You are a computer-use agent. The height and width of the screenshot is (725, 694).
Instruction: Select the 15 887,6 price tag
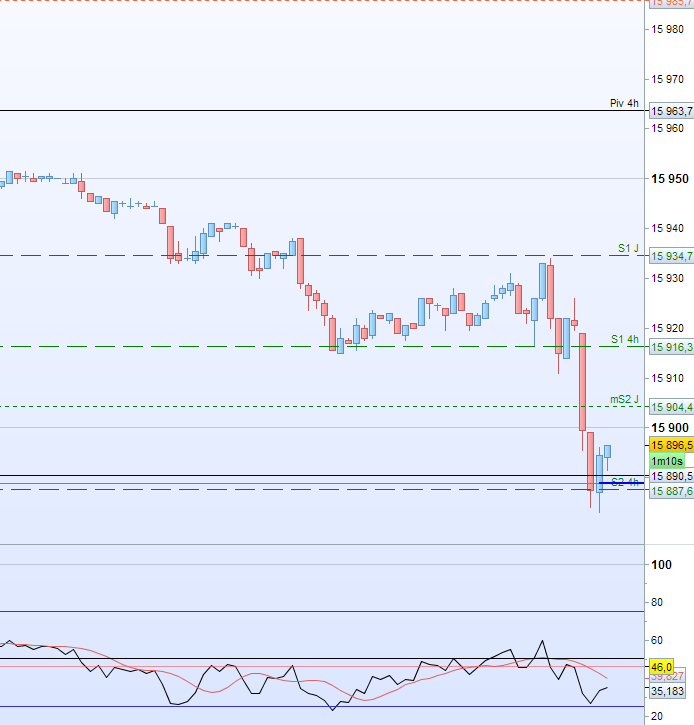coord(671,491)
